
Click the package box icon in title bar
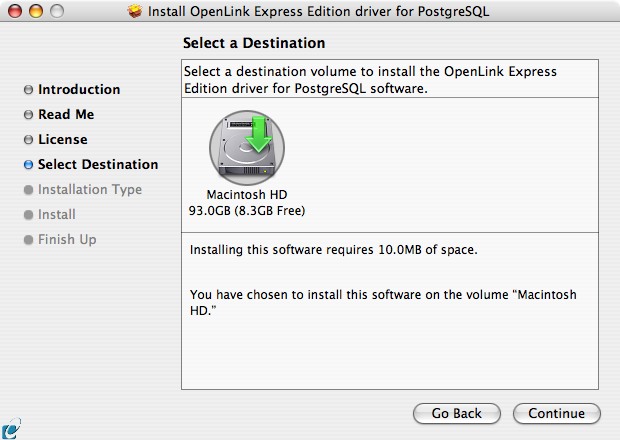click(x=135, y=11)
